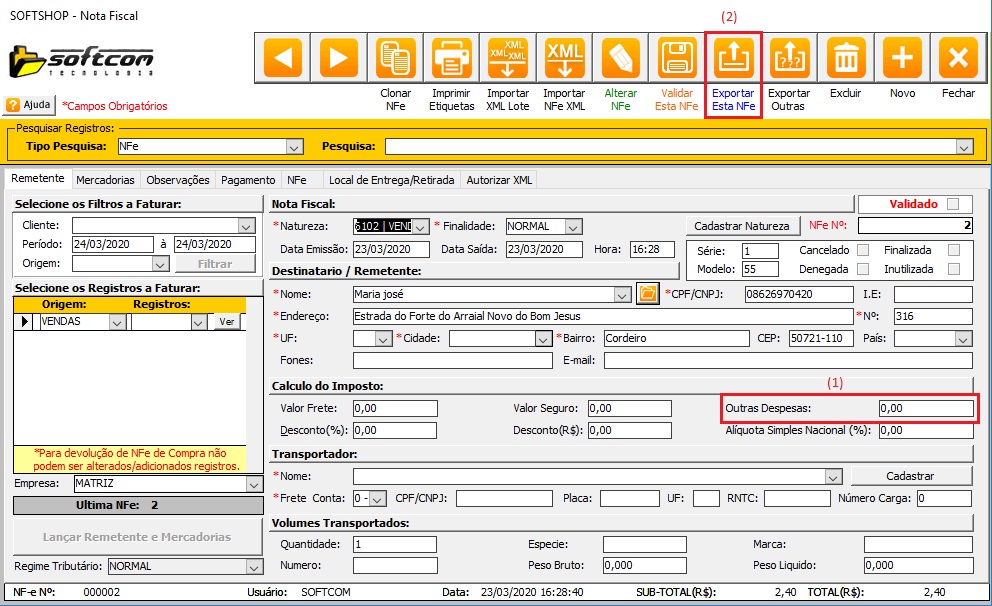This screenshot has width=992, height=606.
Task: Export this NFe using Exportar Esta NFe
Action: 733,58
